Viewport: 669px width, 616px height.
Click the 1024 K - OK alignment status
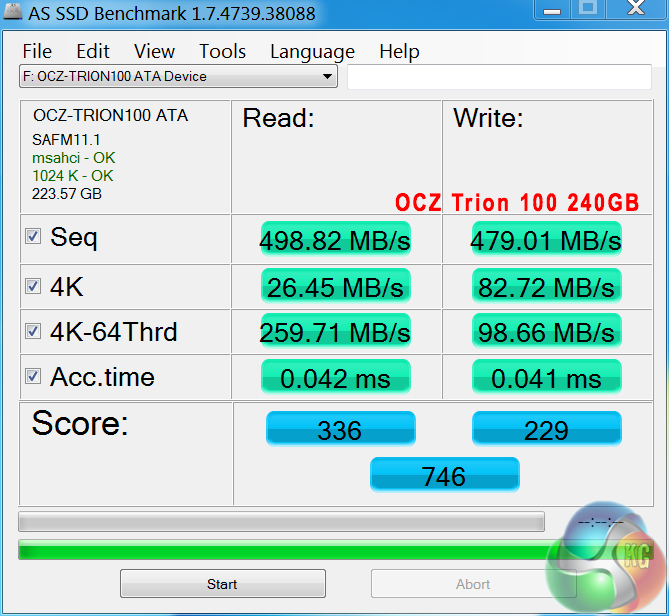click(x=73, y=176)
